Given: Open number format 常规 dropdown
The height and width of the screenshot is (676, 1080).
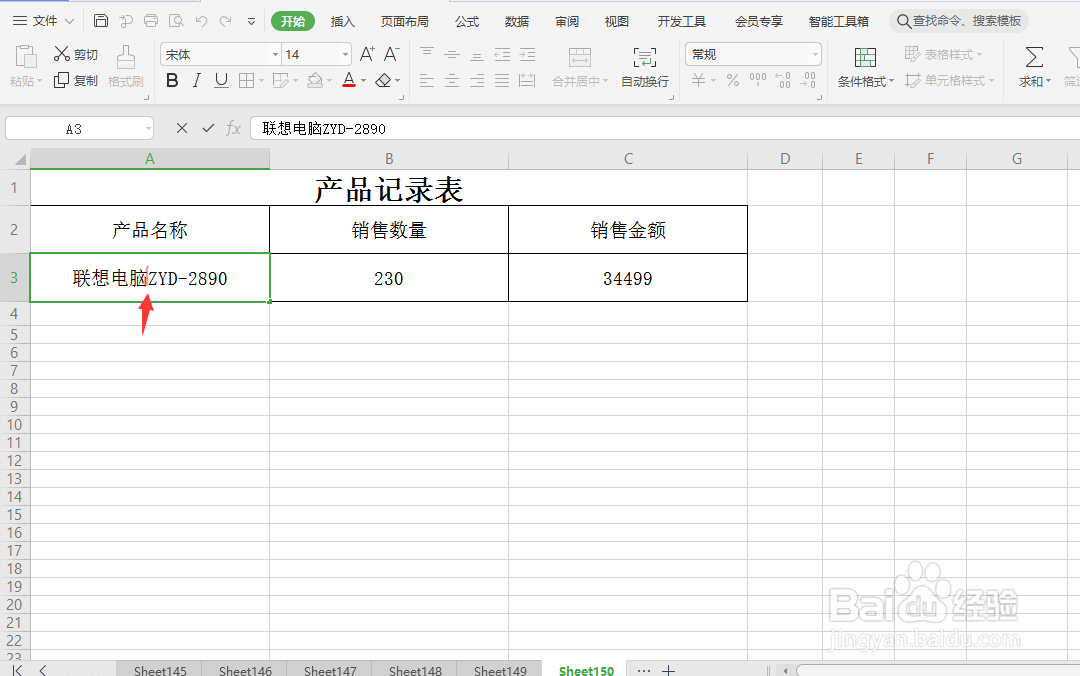Looking at the screenshot, I should point(816,54).
